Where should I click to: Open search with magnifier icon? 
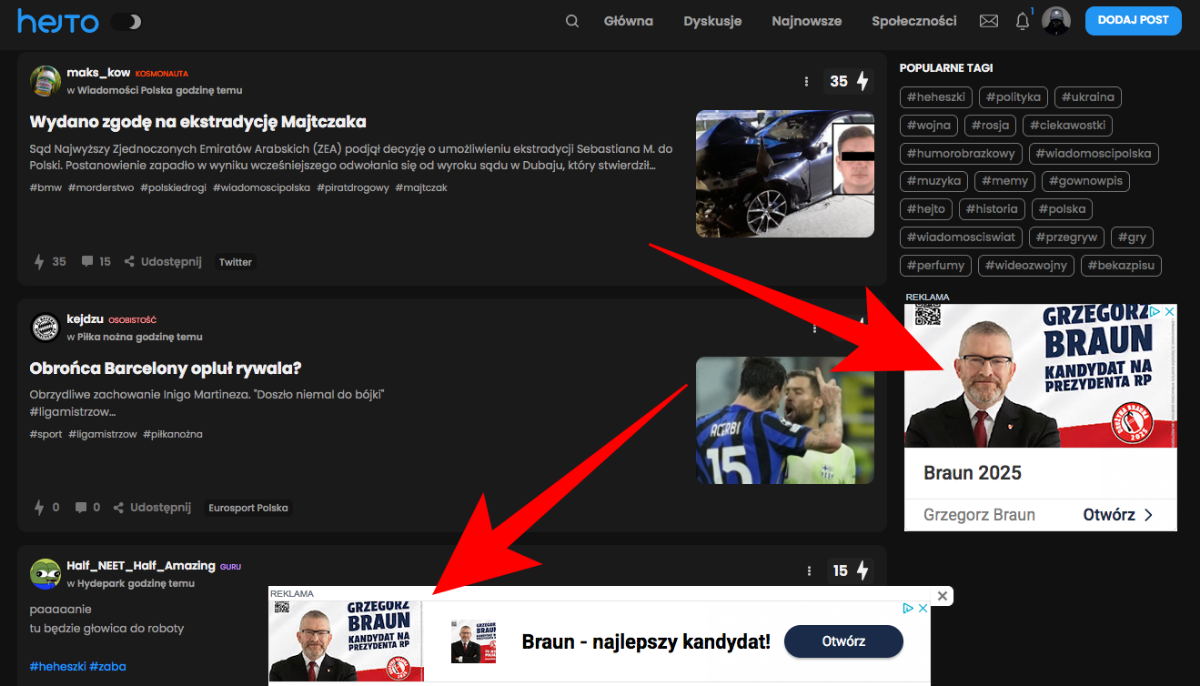pyautogui.click(x=572, y=21)
